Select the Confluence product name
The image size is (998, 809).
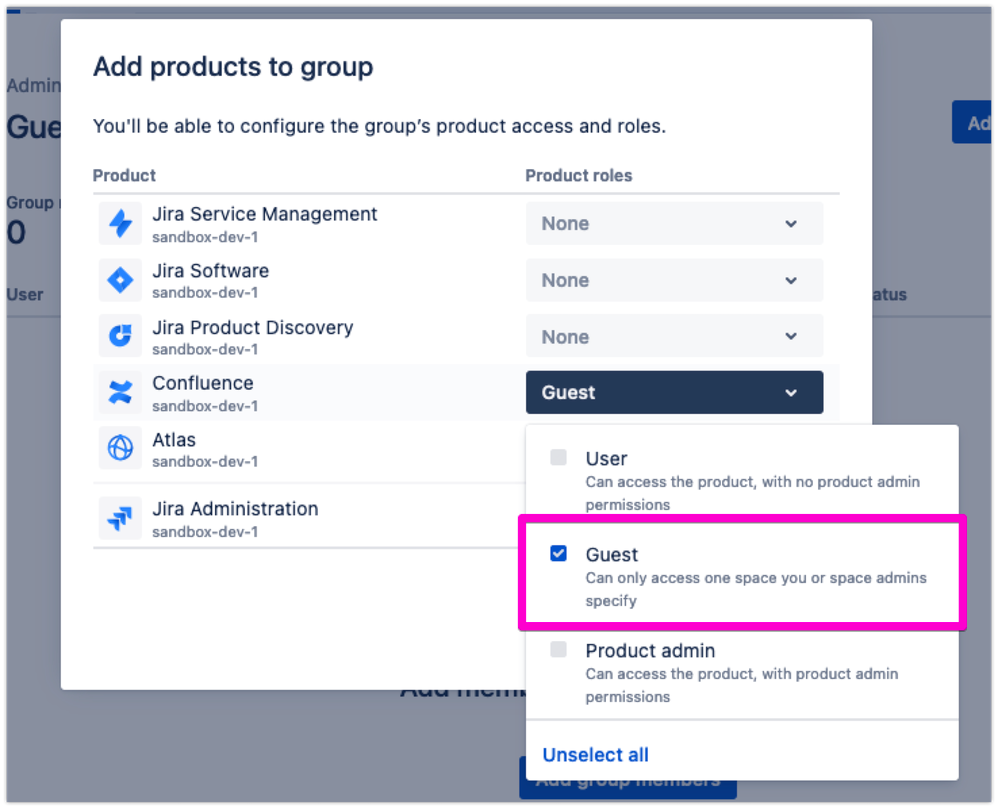click(202, 383)
